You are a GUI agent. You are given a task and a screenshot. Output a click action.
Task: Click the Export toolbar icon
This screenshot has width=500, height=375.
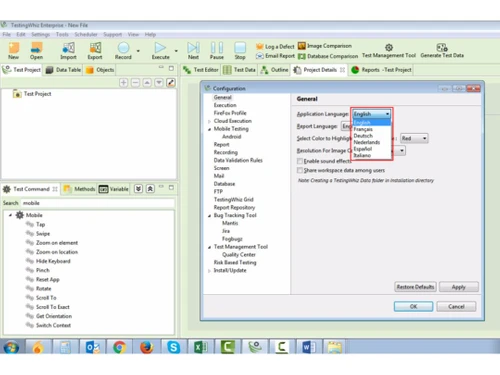pos(95,51)
